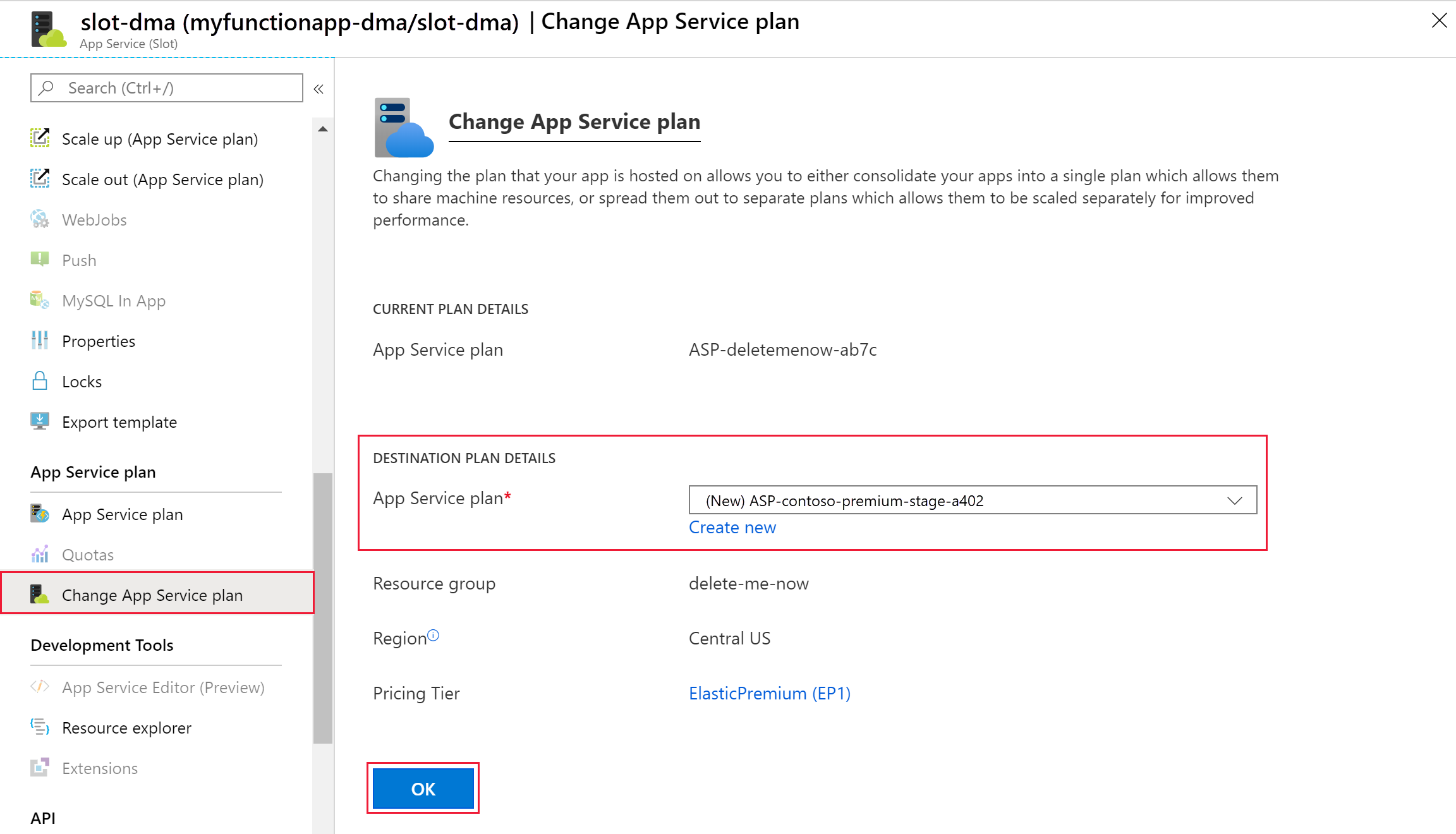This screenshot has width=1456, height=834.
Task: Select the Extensions puzzle icon
Action: point(39,768)
